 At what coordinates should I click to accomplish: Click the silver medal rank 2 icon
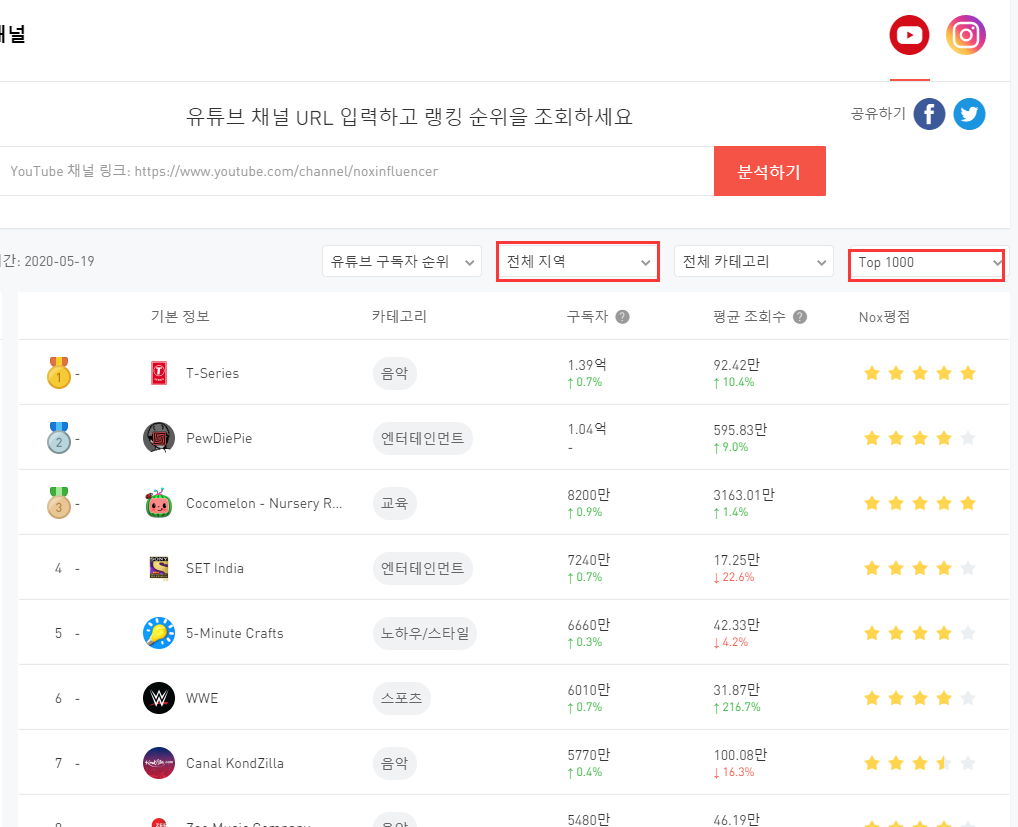[x=58, y=438]
